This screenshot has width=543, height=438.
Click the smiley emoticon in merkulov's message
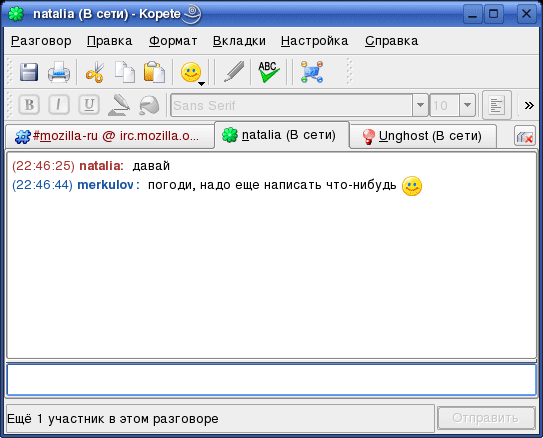click(412, 186)
